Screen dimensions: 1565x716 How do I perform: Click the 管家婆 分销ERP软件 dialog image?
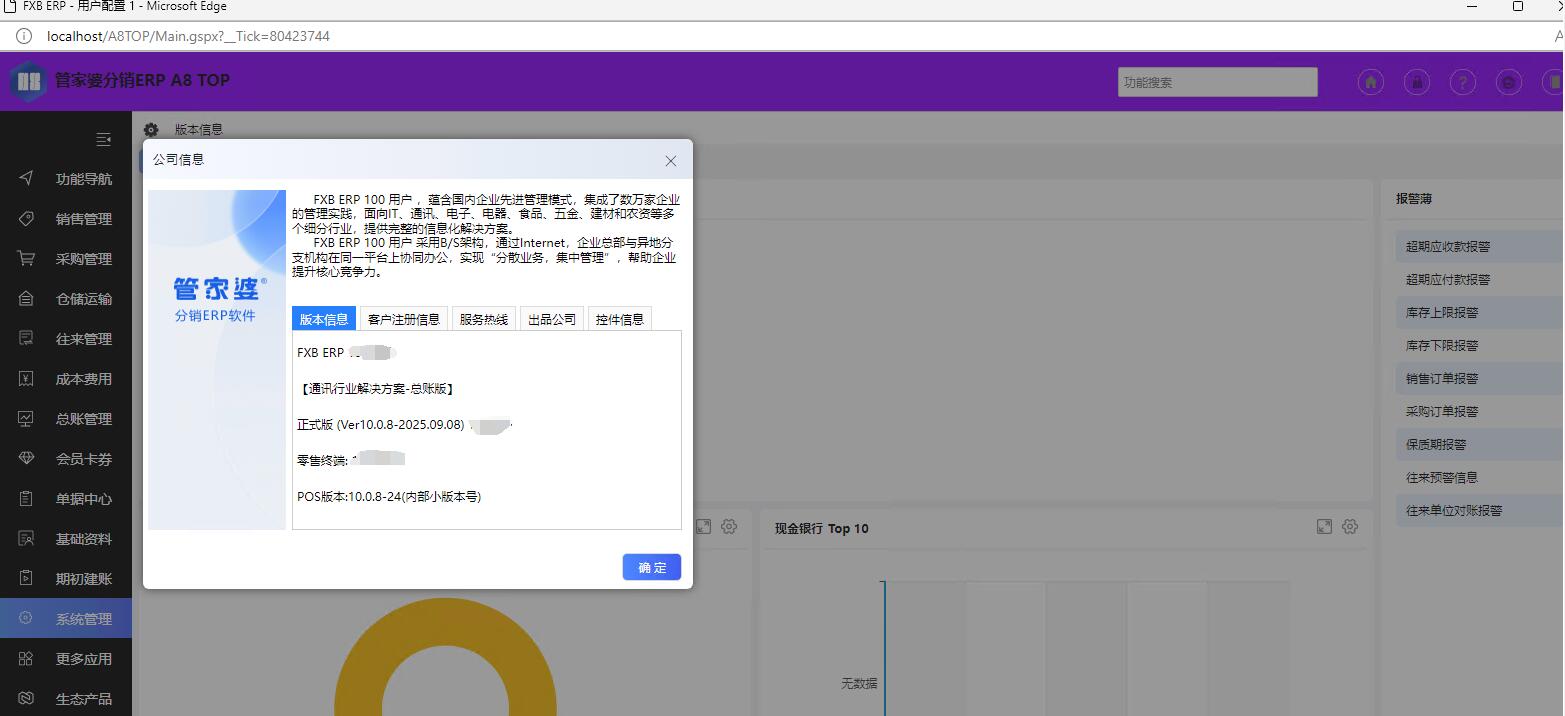pos(217,359)
